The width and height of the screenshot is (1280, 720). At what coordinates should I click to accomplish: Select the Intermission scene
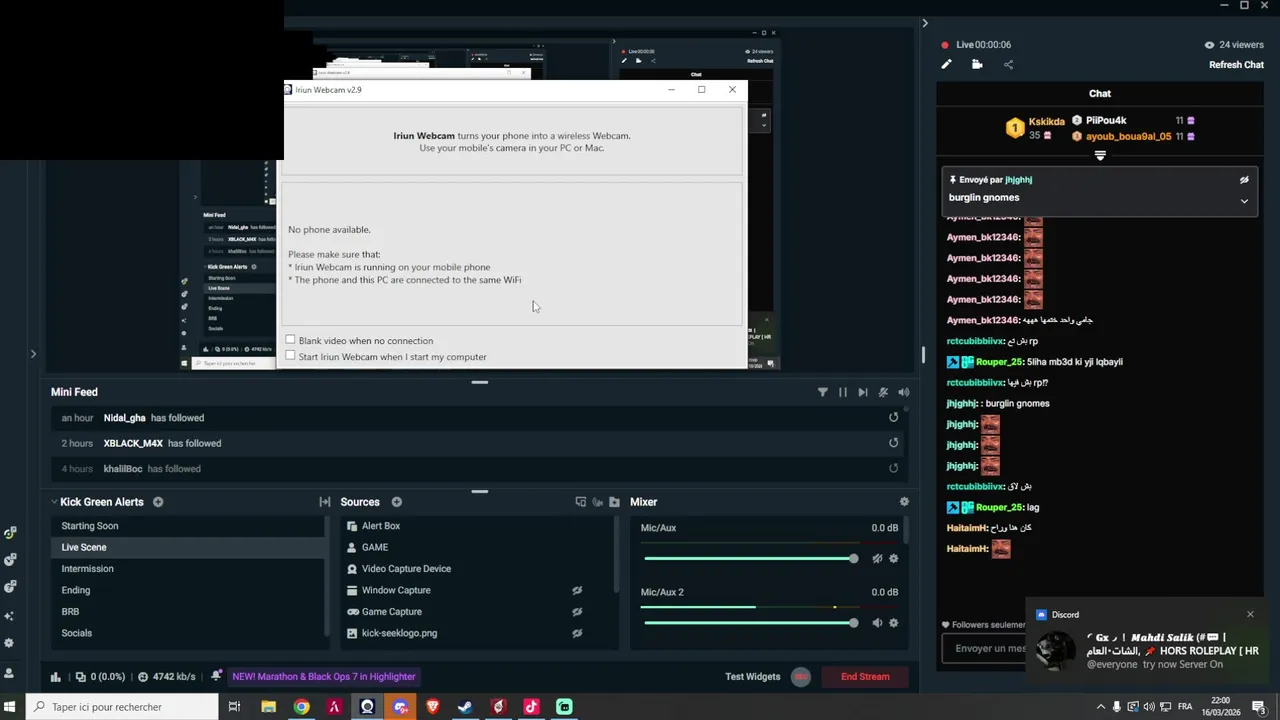point(187,569)
